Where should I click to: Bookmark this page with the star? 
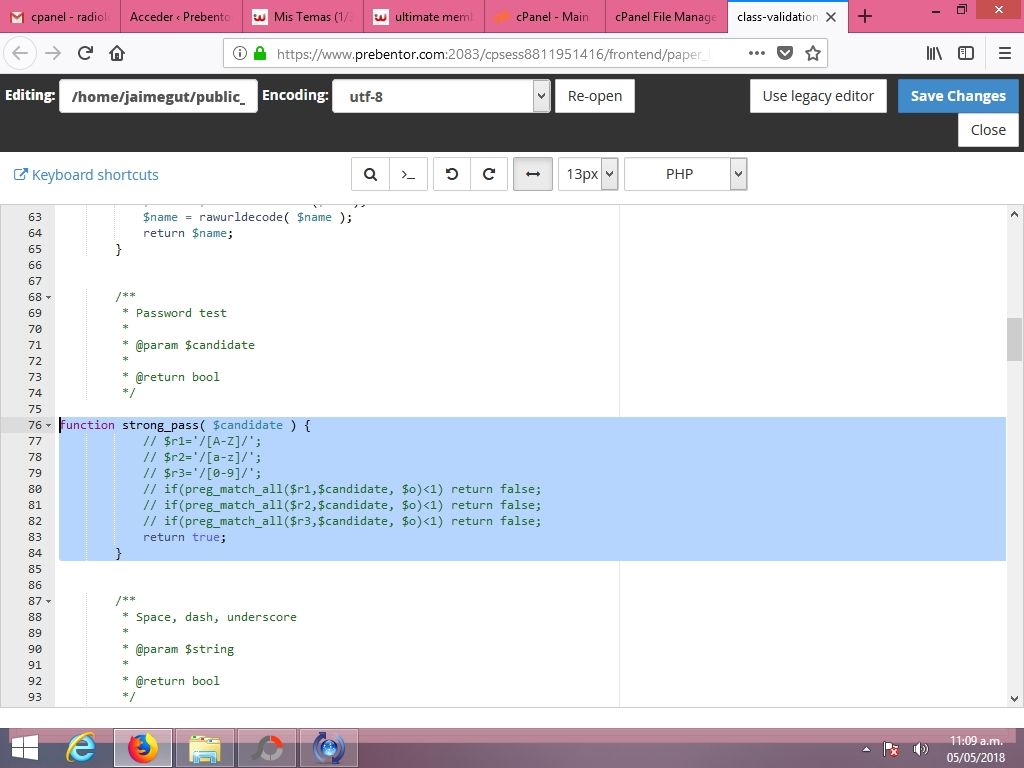pos(812,53)
